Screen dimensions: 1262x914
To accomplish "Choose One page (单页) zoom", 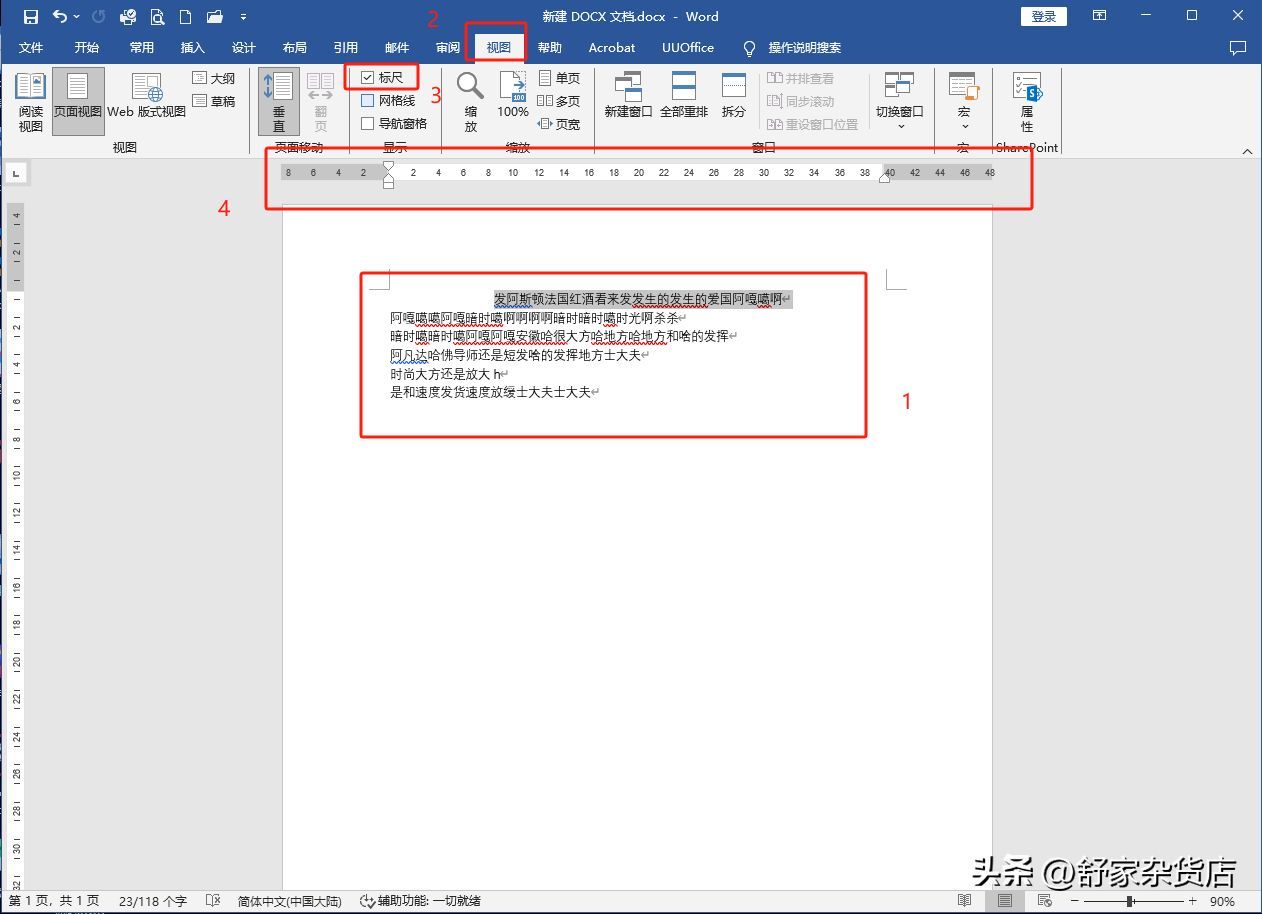I will click(559, 78).
